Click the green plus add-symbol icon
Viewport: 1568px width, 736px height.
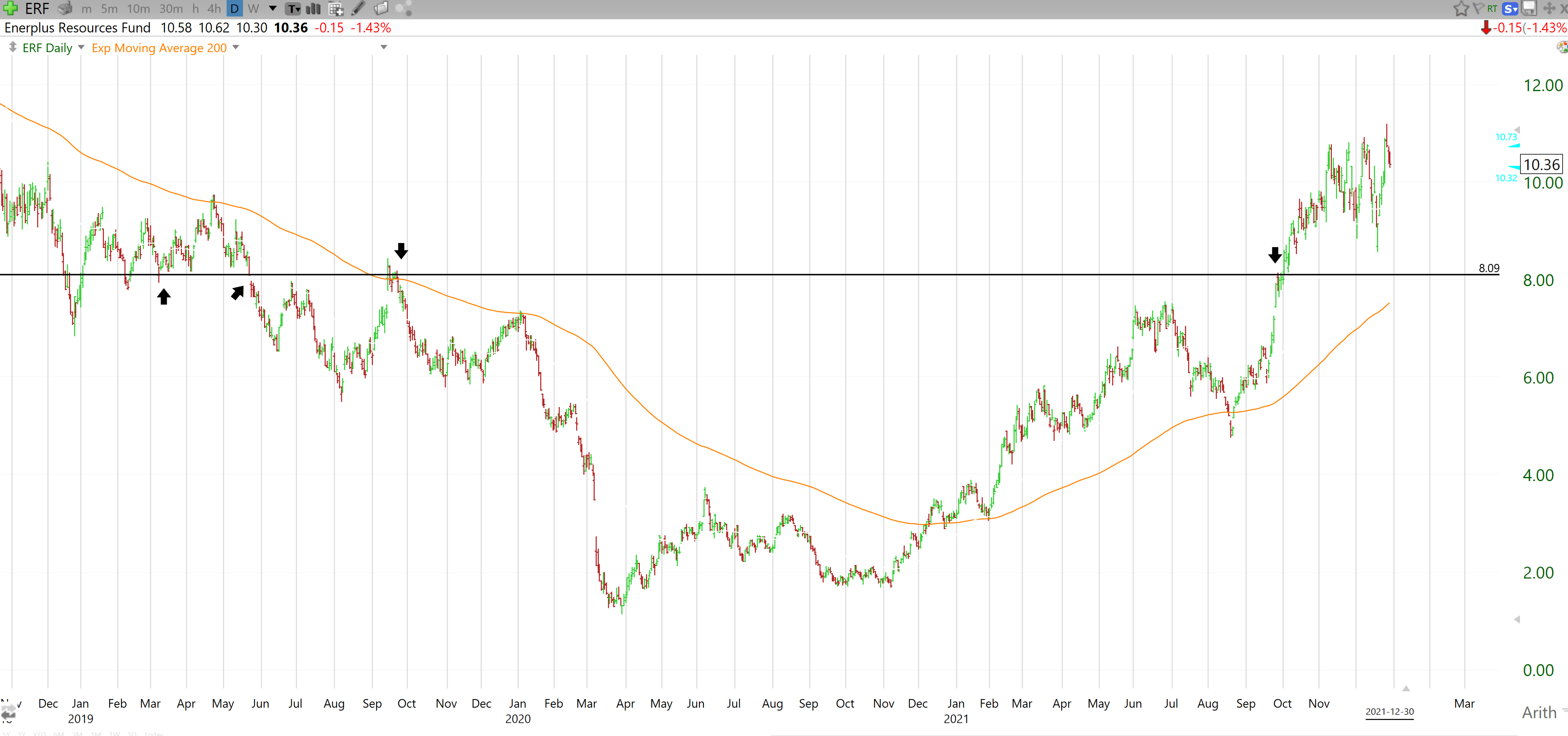10,9
